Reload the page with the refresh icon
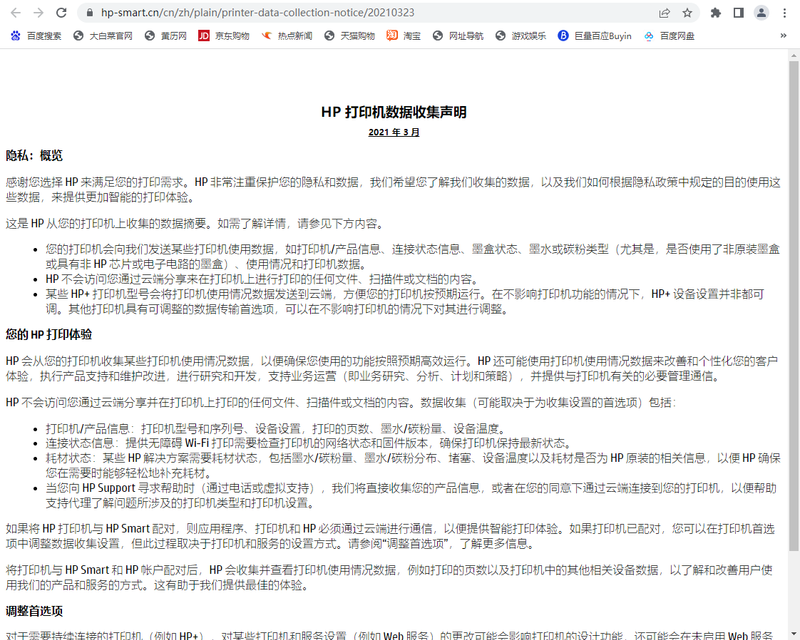800x640 pixels. click(x=62, y=13)
